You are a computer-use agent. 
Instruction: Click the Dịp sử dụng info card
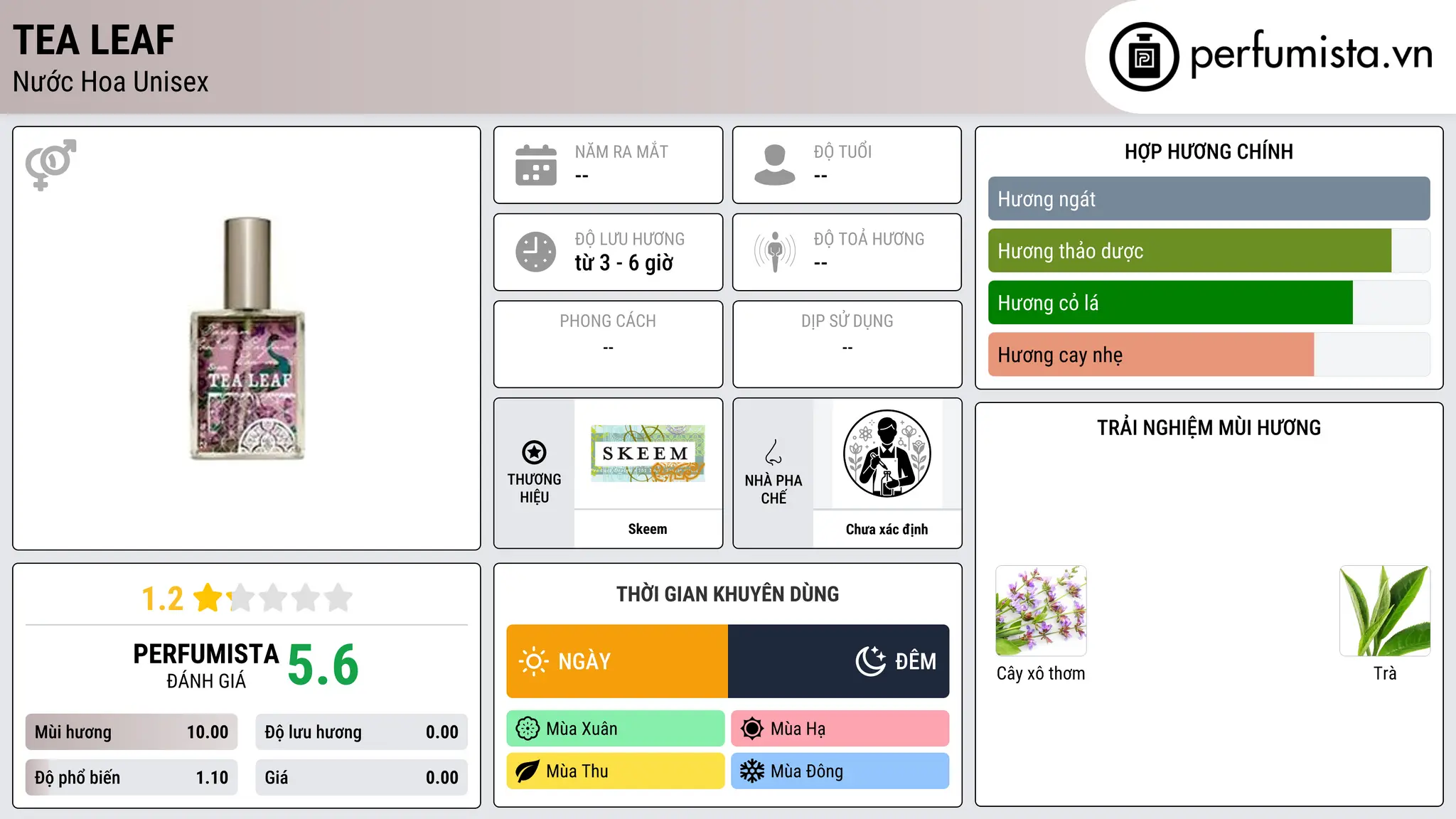pos(847,344)
